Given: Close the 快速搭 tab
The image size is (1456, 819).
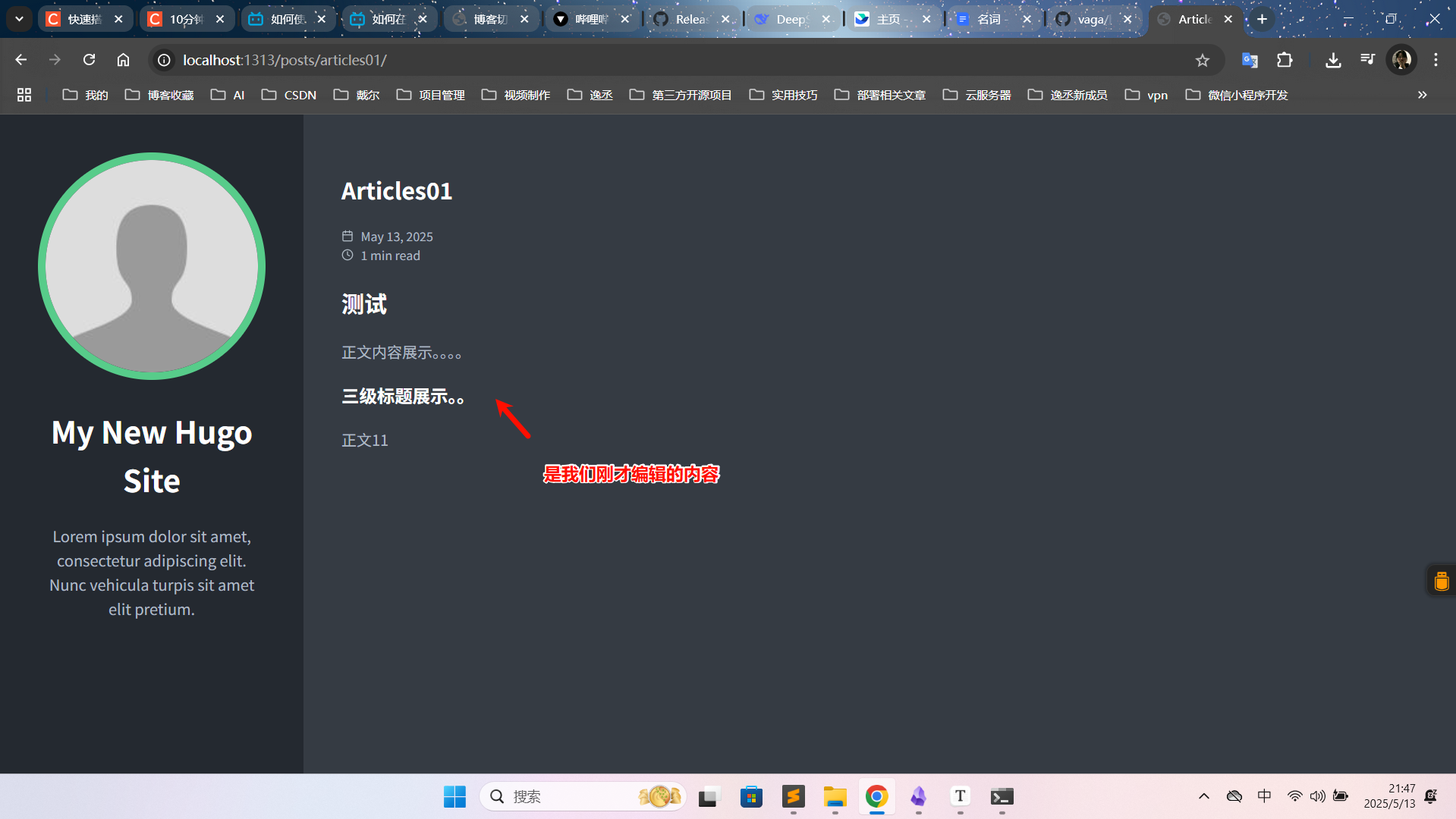Looking at the screenshot, I should coord(118,19).
